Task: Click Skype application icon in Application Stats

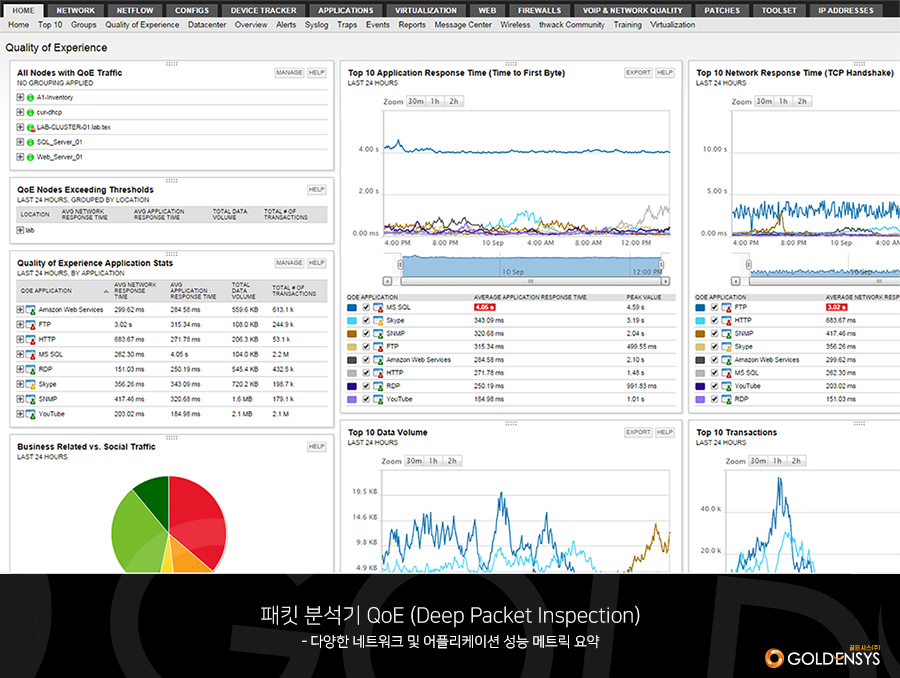Action: 30,385
